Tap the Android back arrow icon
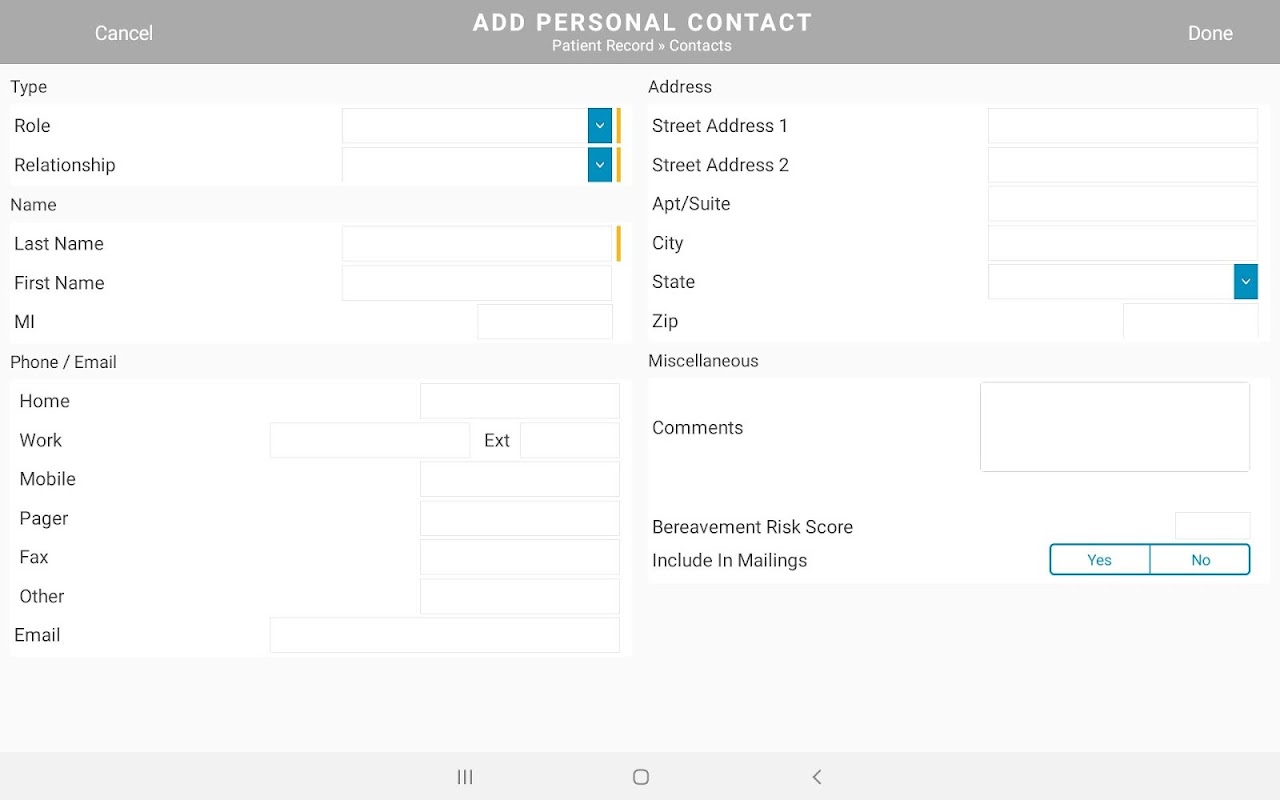The image size is (1280, 800). 817,777
